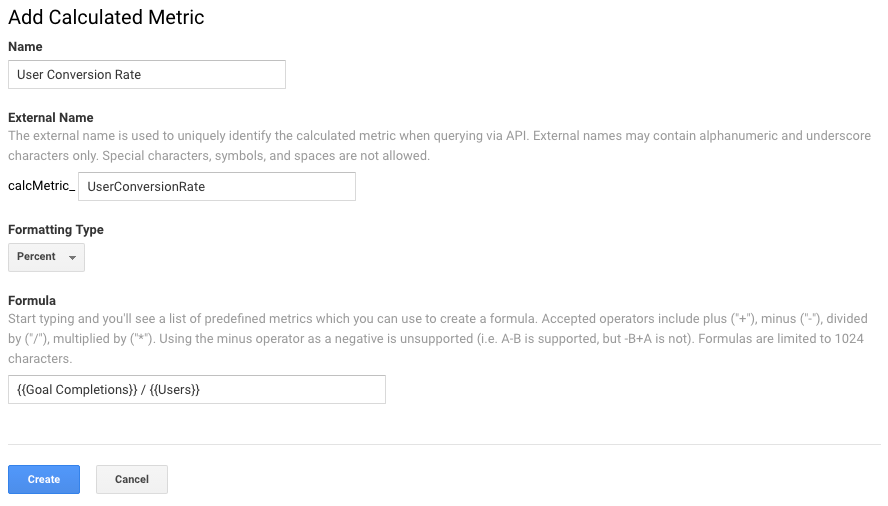
Task: Click the Formula help text paragraph
Action: coord(438,338)
